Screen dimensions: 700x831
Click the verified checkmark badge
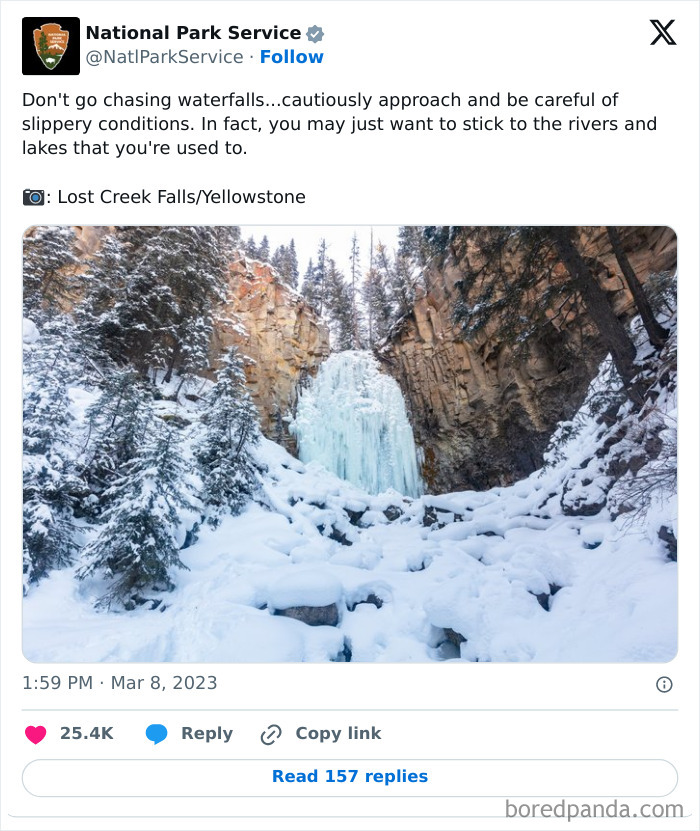314,32
